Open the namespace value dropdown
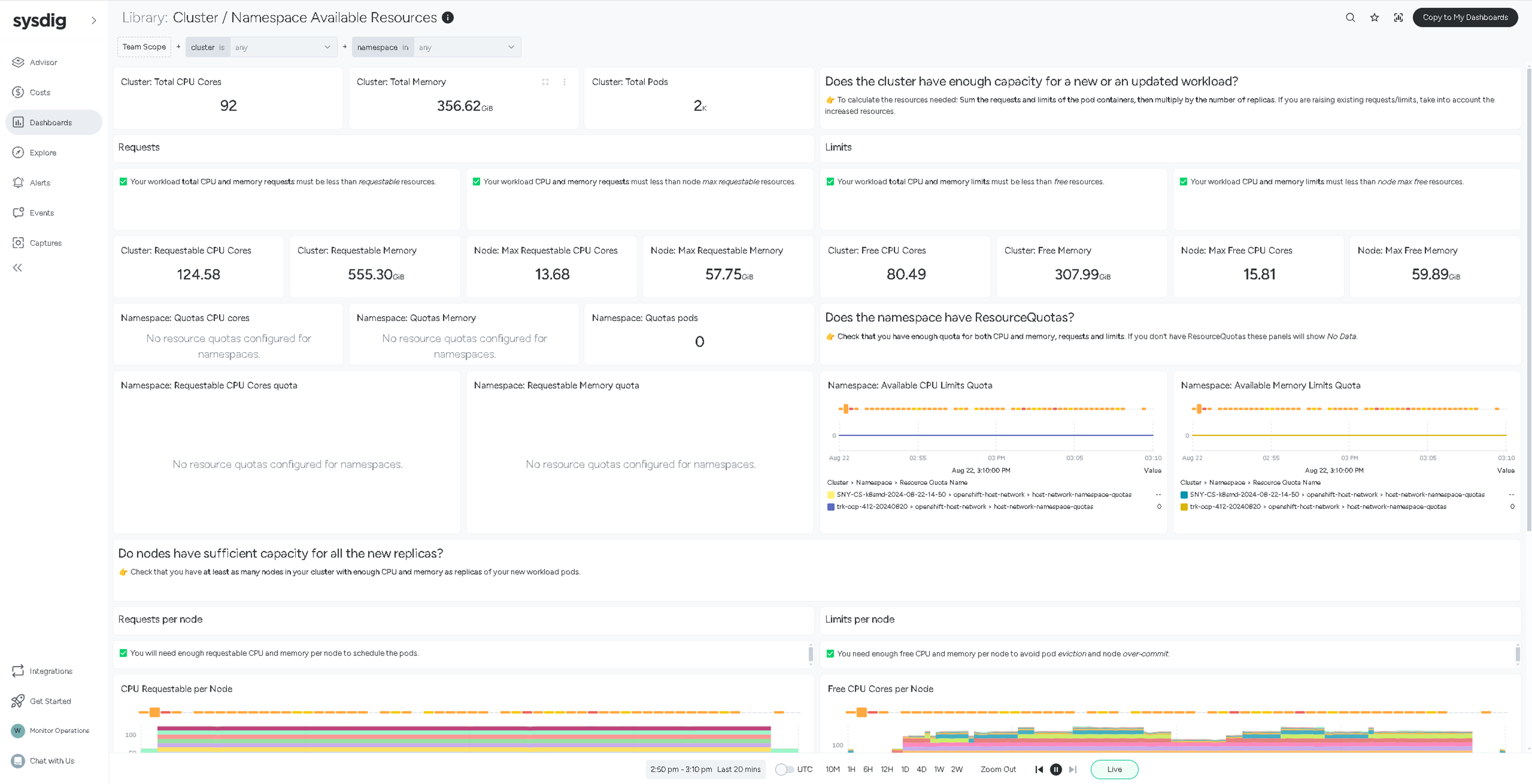This screenshot has height=784, width=1532. 466,47
